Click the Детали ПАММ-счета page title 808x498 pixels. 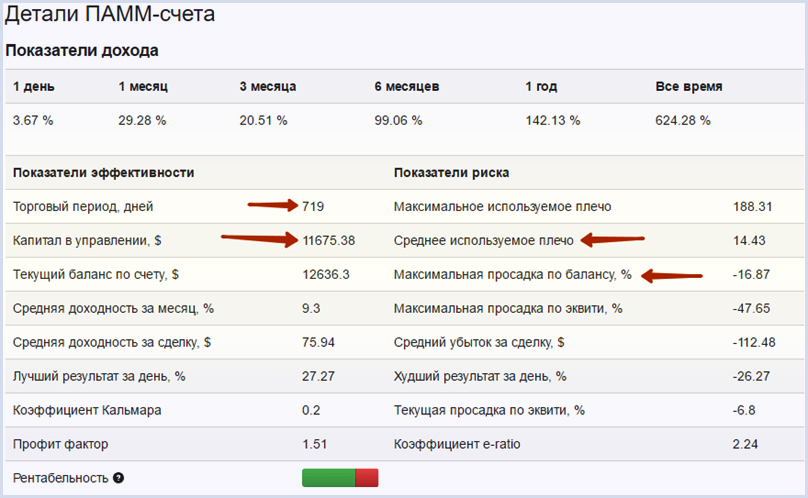[x=109, y=16]
